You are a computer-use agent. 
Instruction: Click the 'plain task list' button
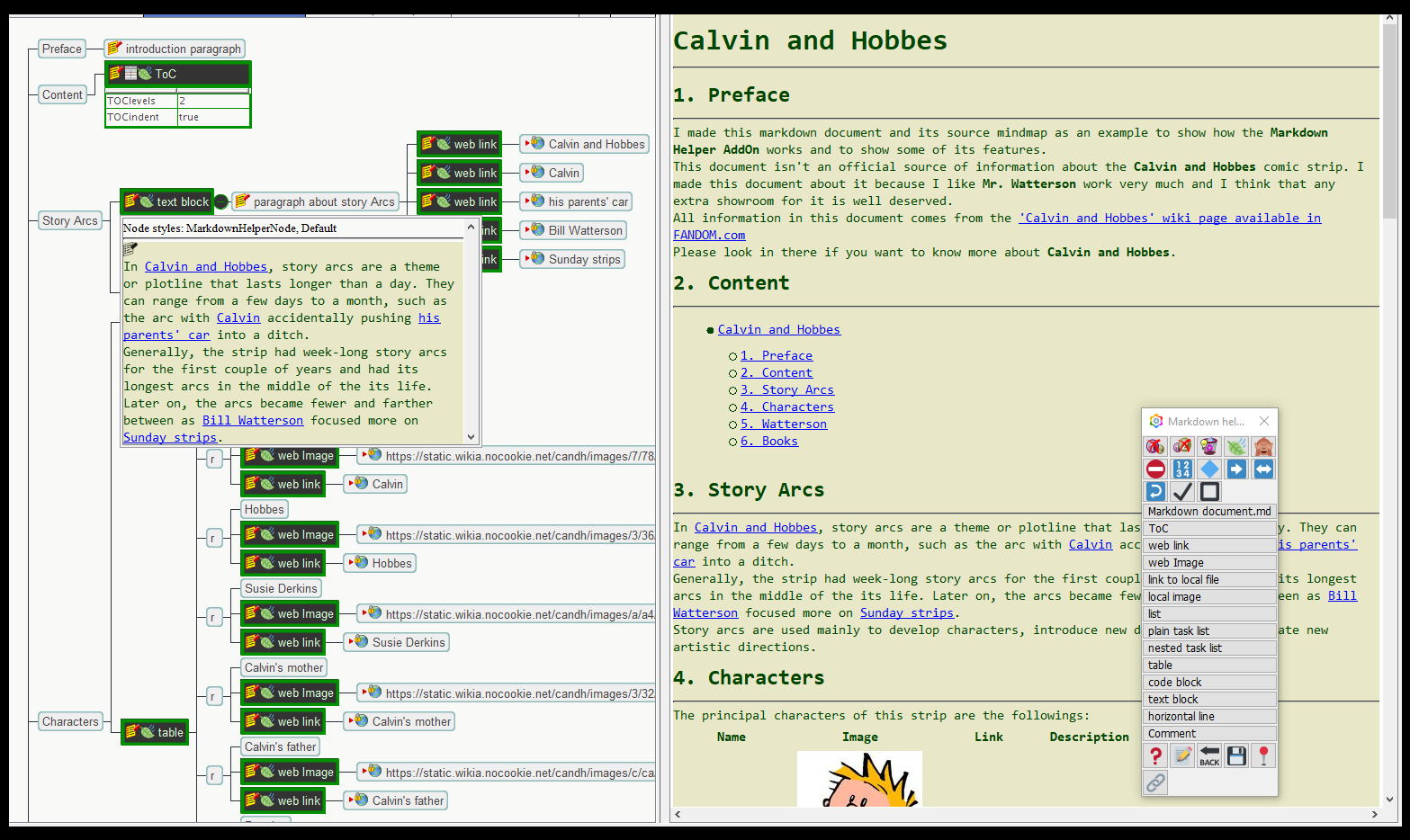tap(1209, 631)
